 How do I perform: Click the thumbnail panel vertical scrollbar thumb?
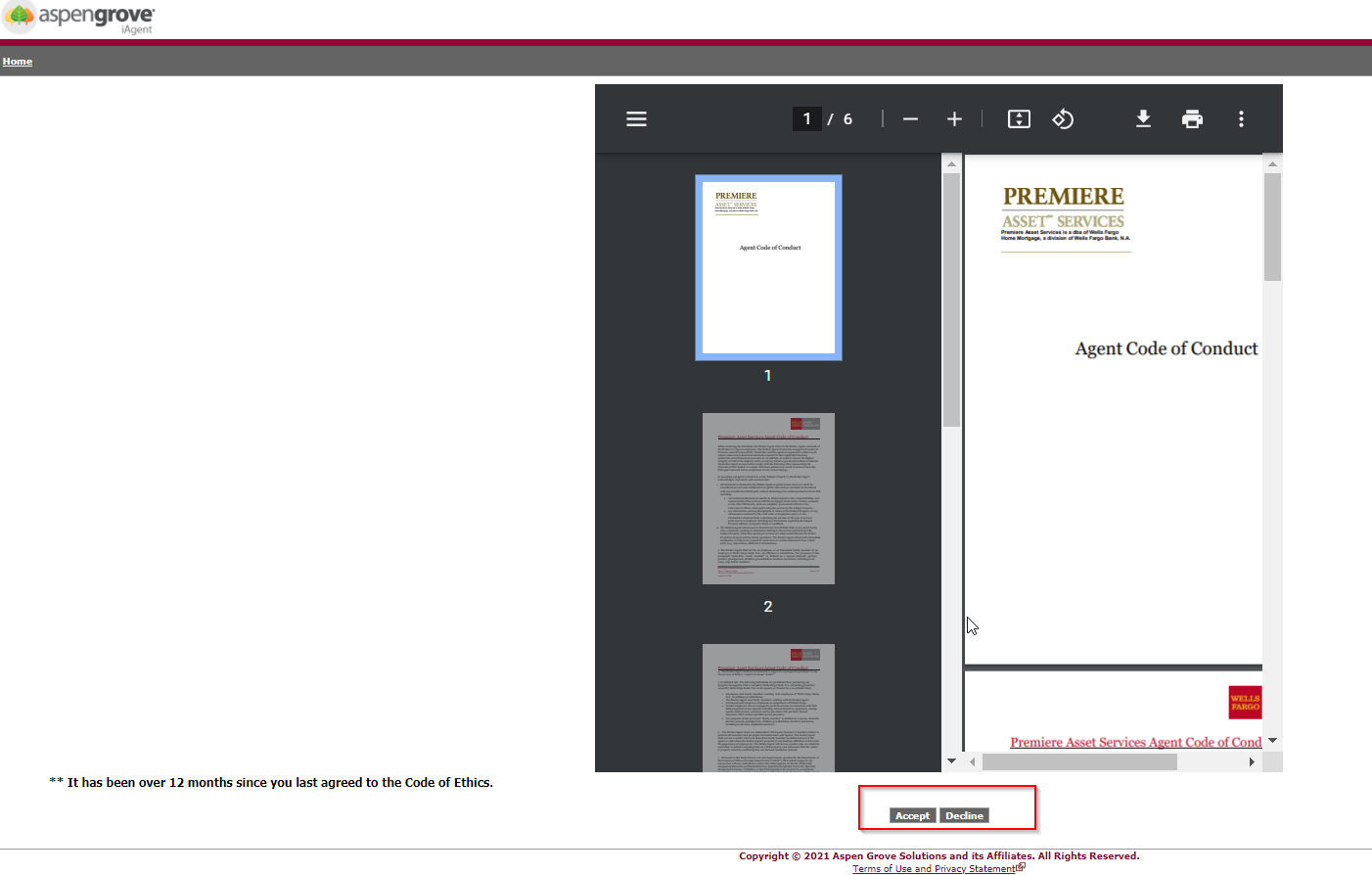[x=951, y=299]
